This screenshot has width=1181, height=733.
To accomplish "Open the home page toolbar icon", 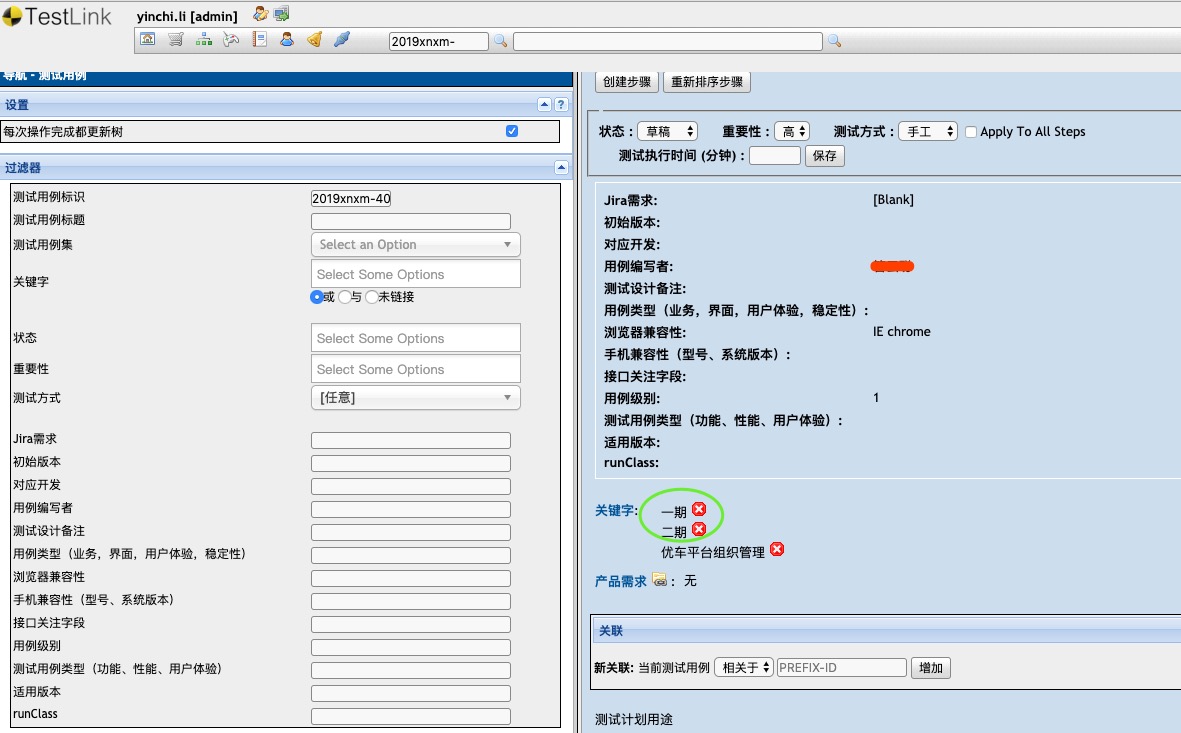I will tap(148, 39).
